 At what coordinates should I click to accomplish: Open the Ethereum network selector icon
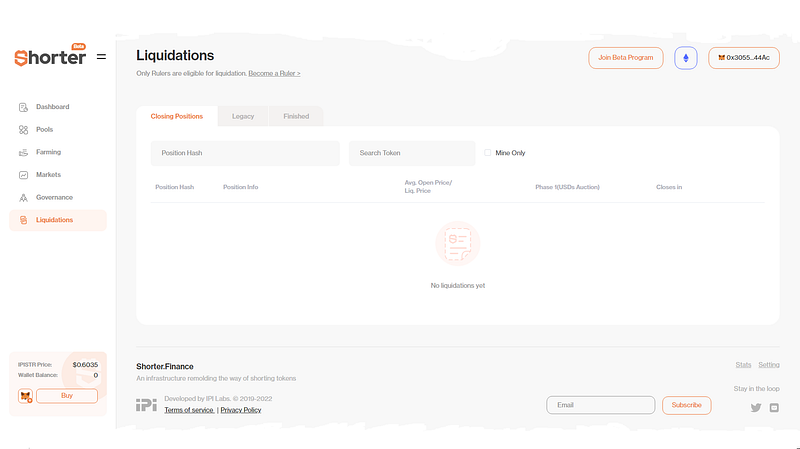pyautogui.click(x=686, y=58)
